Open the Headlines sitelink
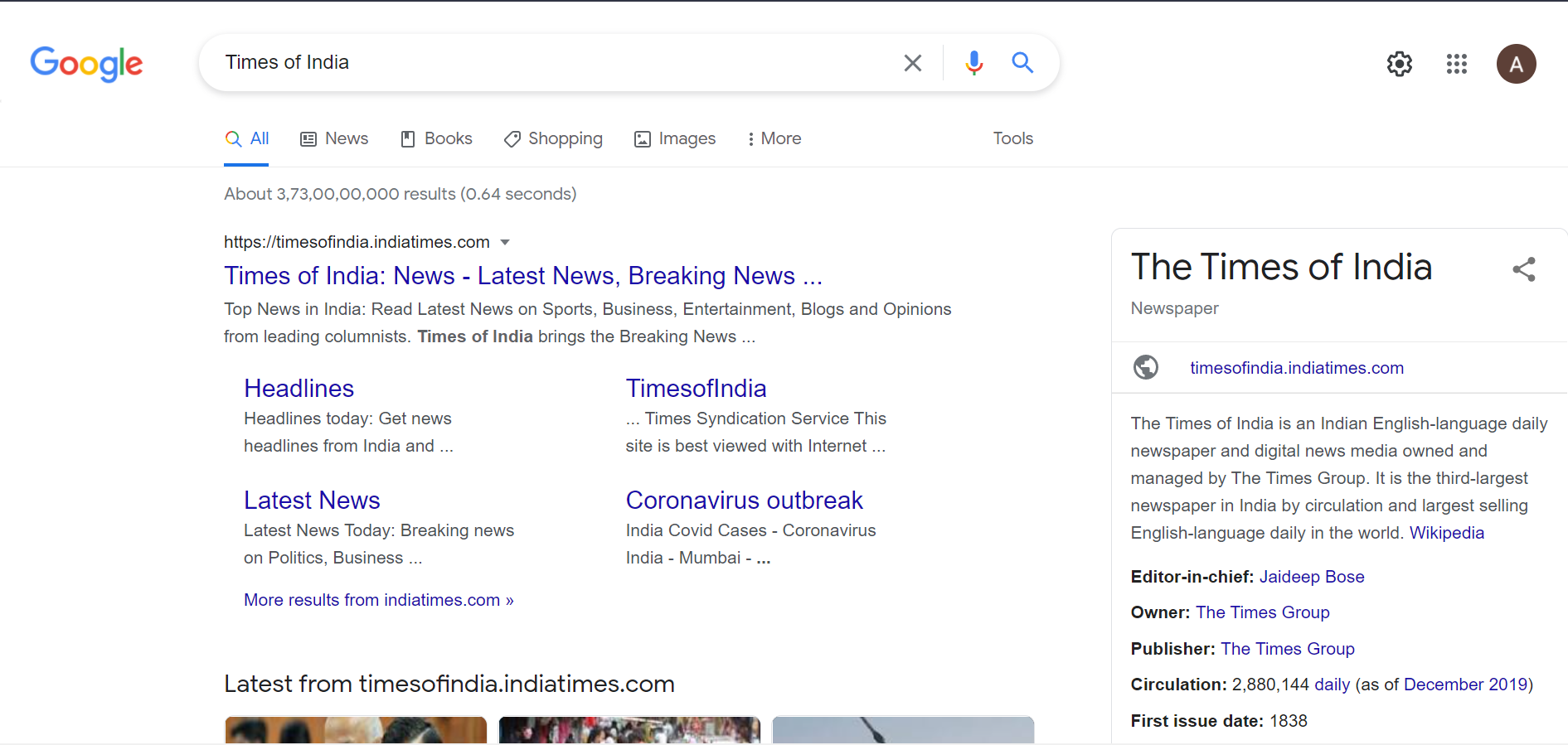 299,389
